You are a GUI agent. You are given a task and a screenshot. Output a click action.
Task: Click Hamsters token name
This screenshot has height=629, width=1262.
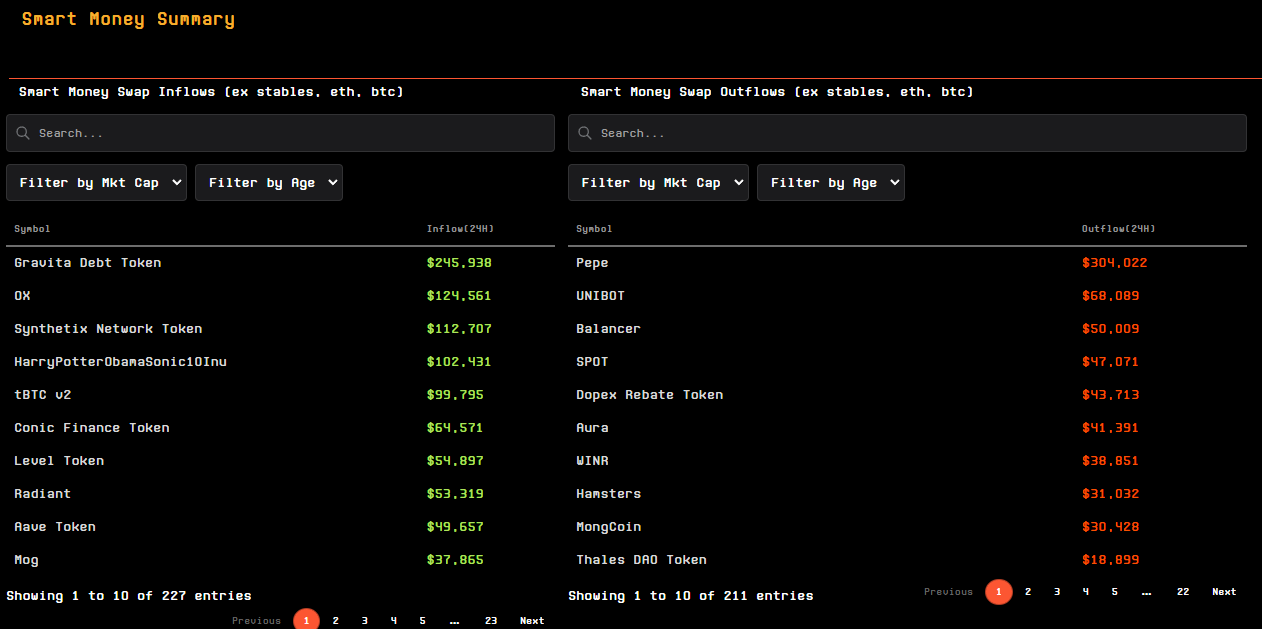click(608, 494)
